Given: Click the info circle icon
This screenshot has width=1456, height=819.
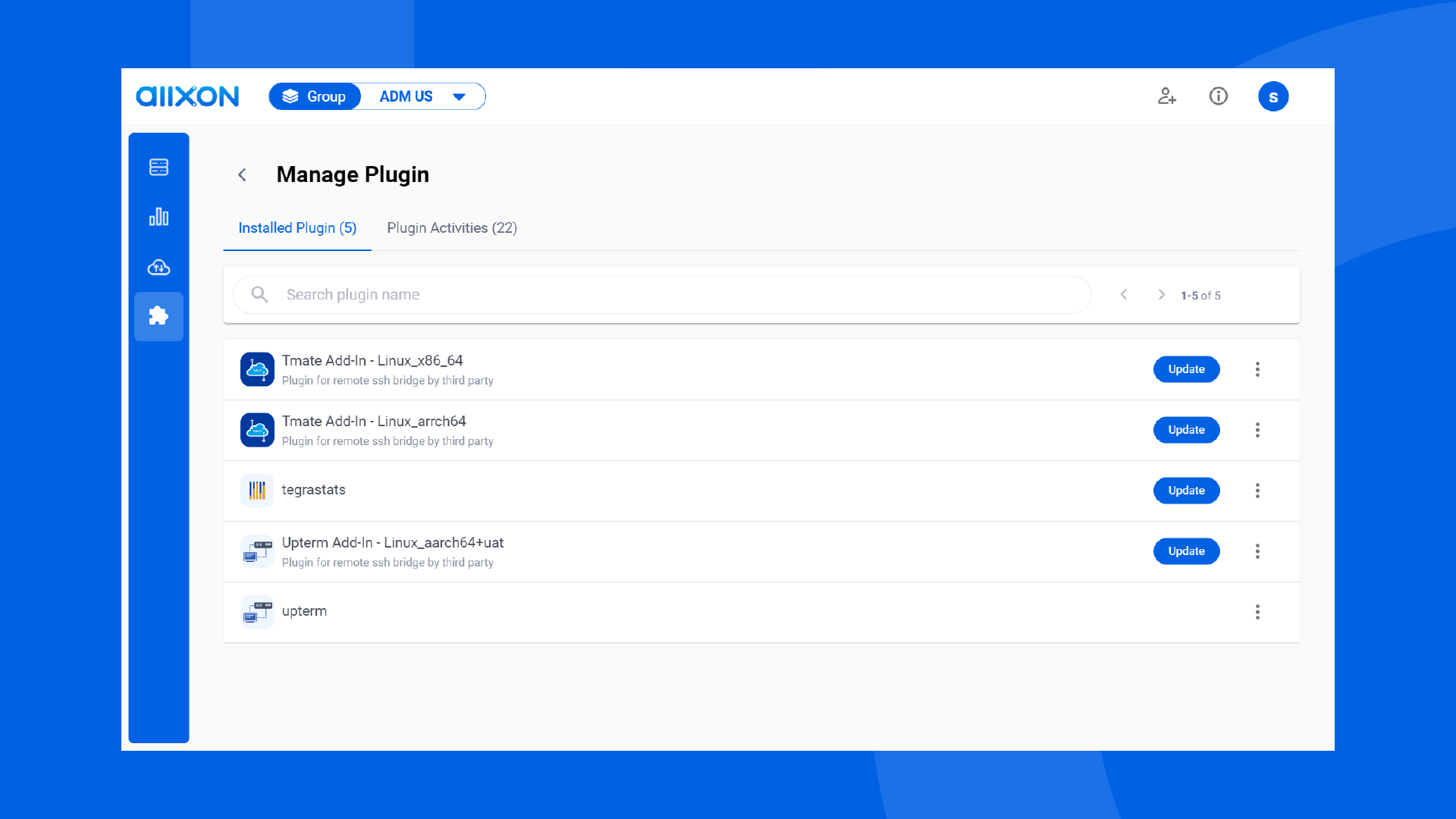Looking at the screenshot, I should pos(1218,96).
